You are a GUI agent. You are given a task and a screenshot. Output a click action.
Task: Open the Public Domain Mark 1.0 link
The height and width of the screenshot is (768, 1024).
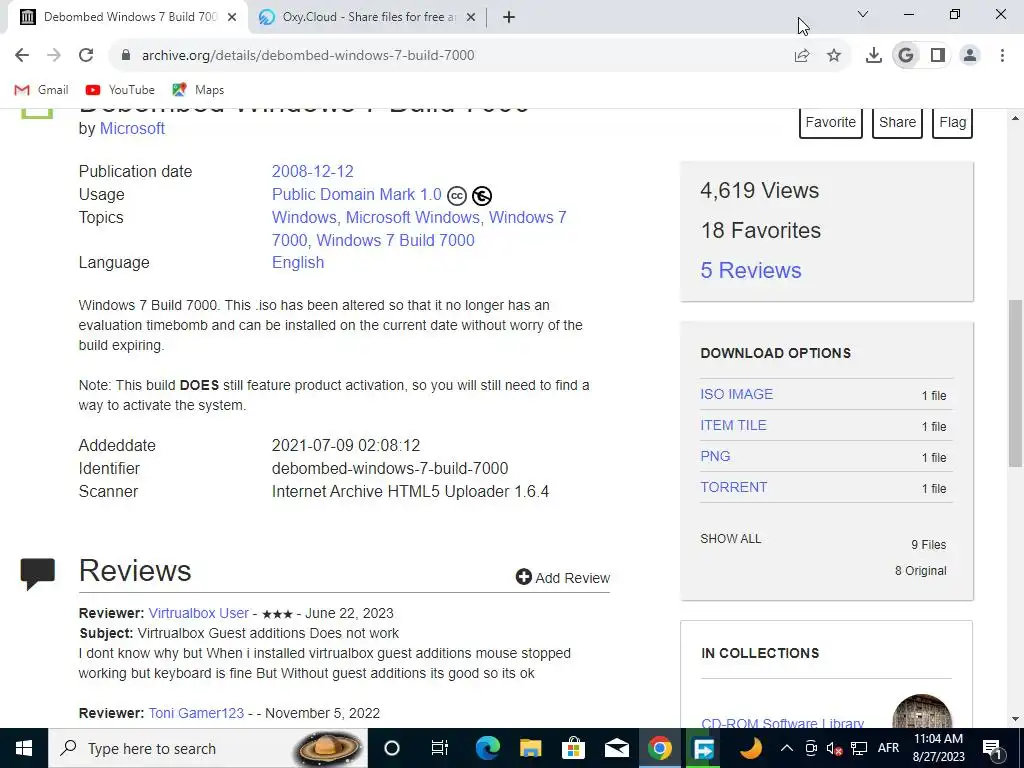[357, 195]
